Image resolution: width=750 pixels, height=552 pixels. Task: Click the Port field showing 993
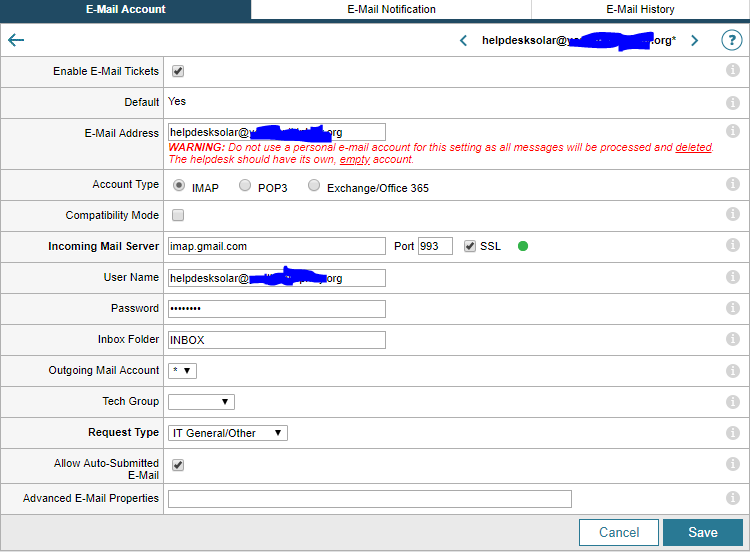pyautogui.click(x=435, y=246)
